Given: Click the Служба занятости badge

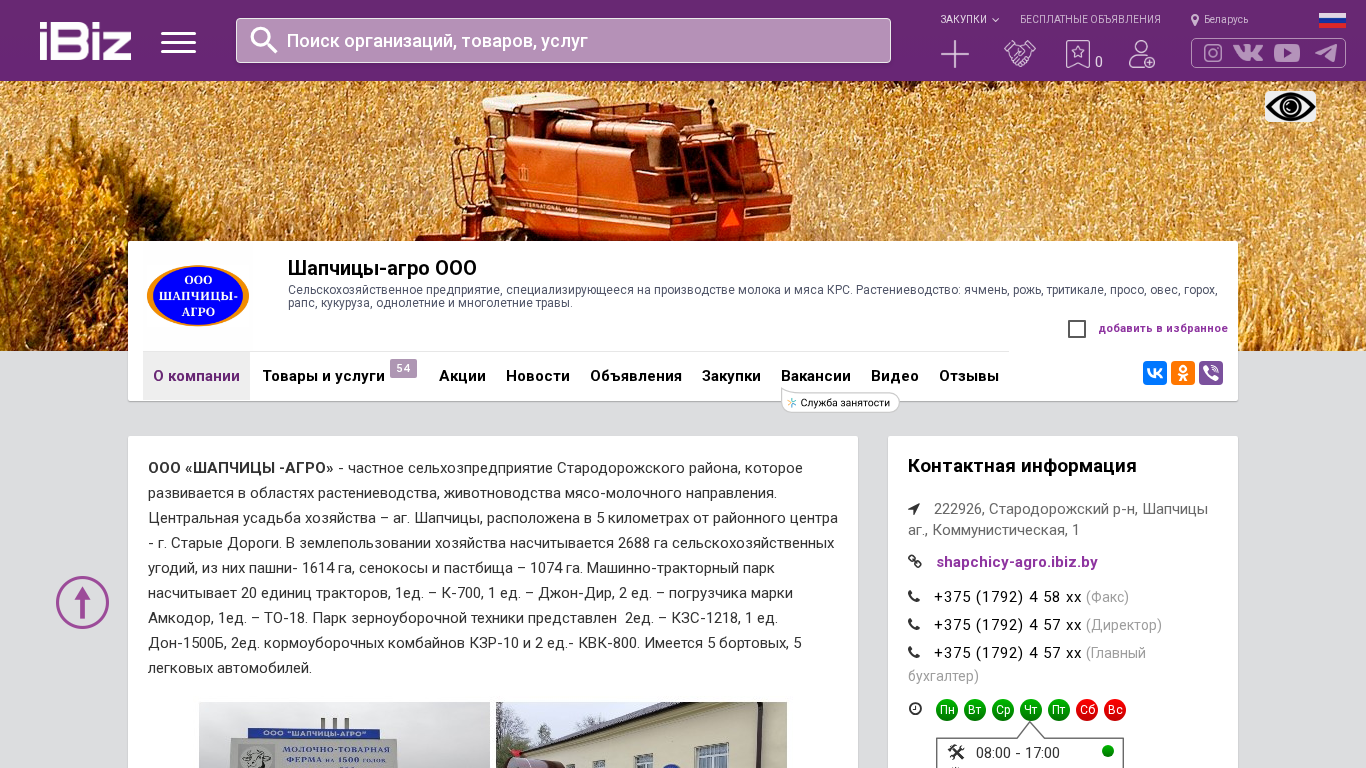Looking at the screenshot, I should (x=840, y=402).
